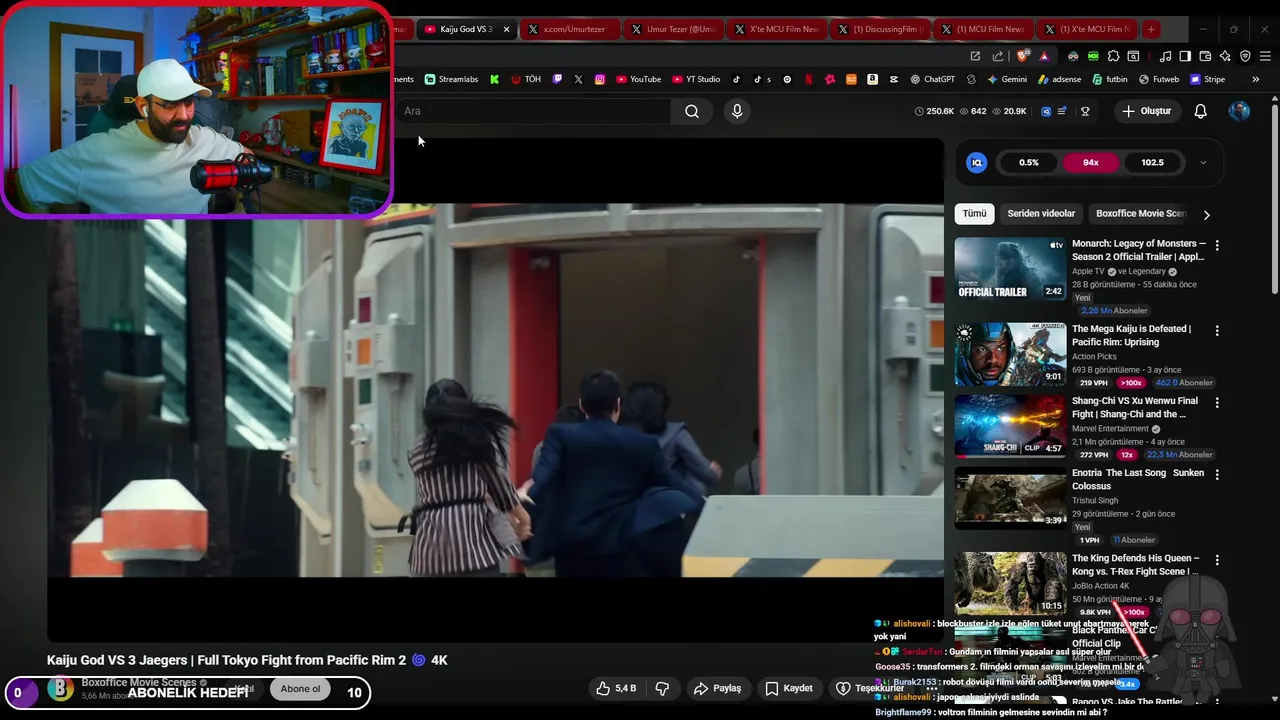The image size is (1280, 720).
Task: Open the browser hamburger menu
Action: tap(1266, 56)
